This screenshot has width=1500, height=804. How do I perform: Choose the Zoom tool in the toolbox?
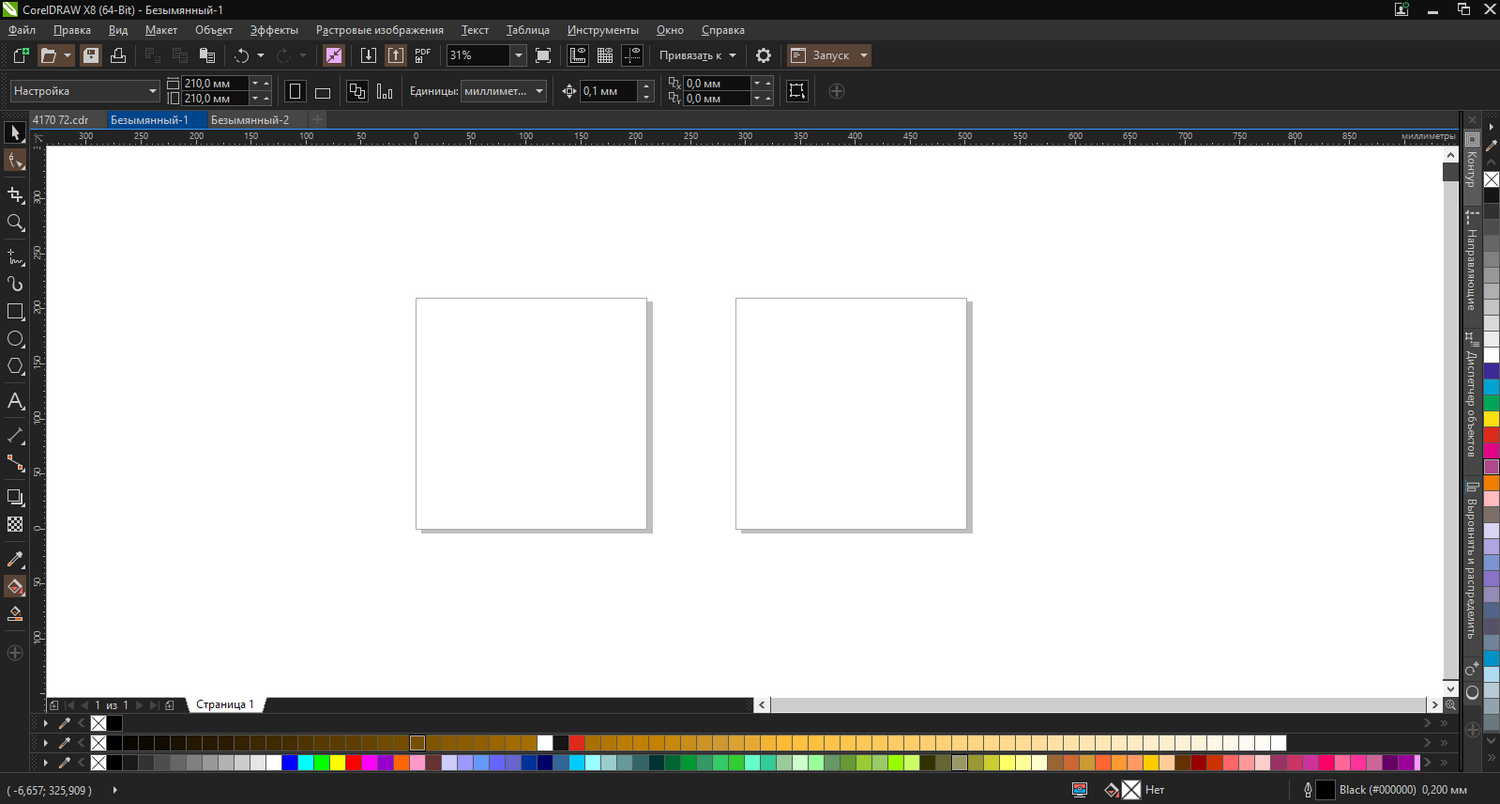tap(15, 223)
